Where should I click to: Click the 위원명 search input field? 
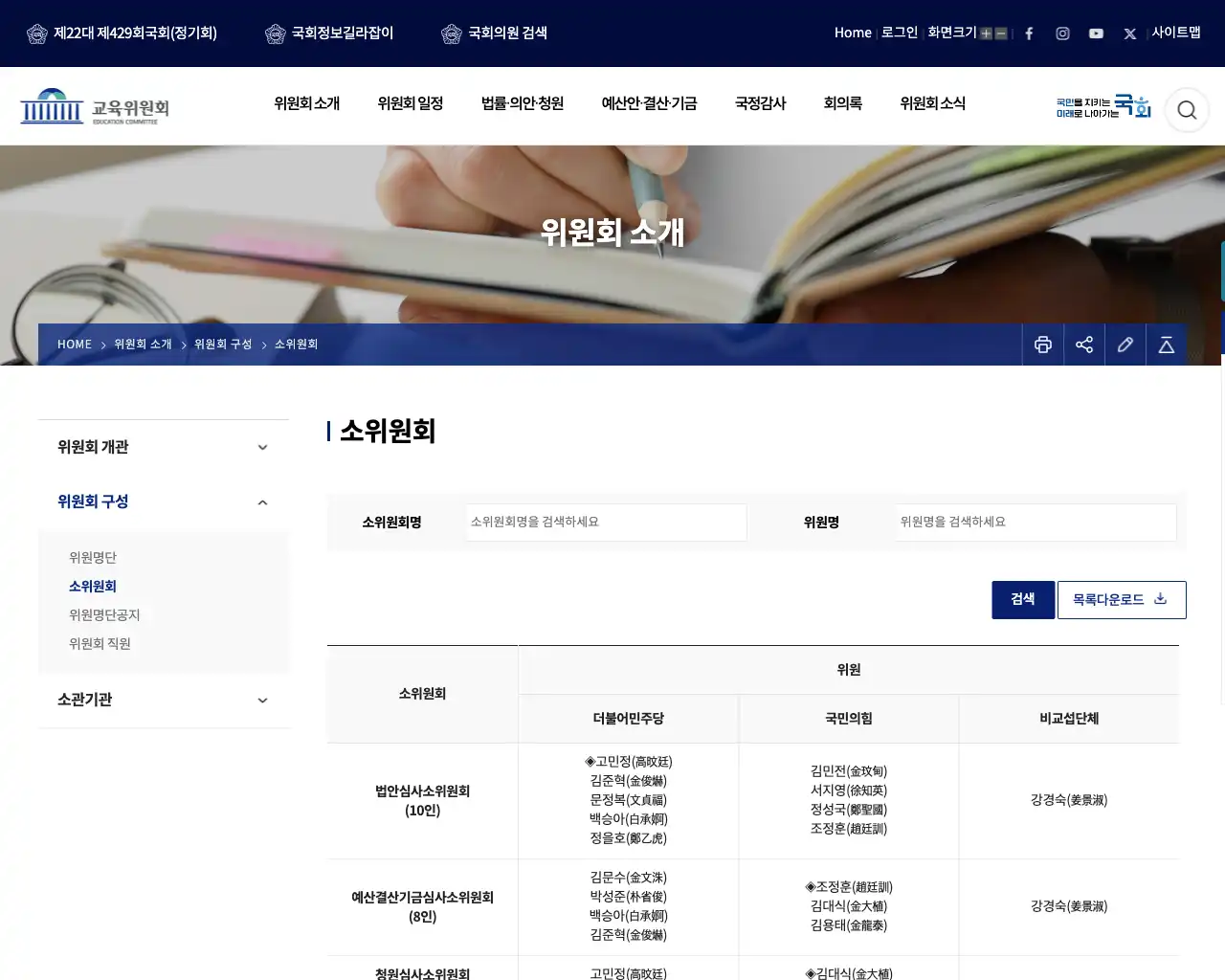pyautogui.click(x=1036, y=523)
